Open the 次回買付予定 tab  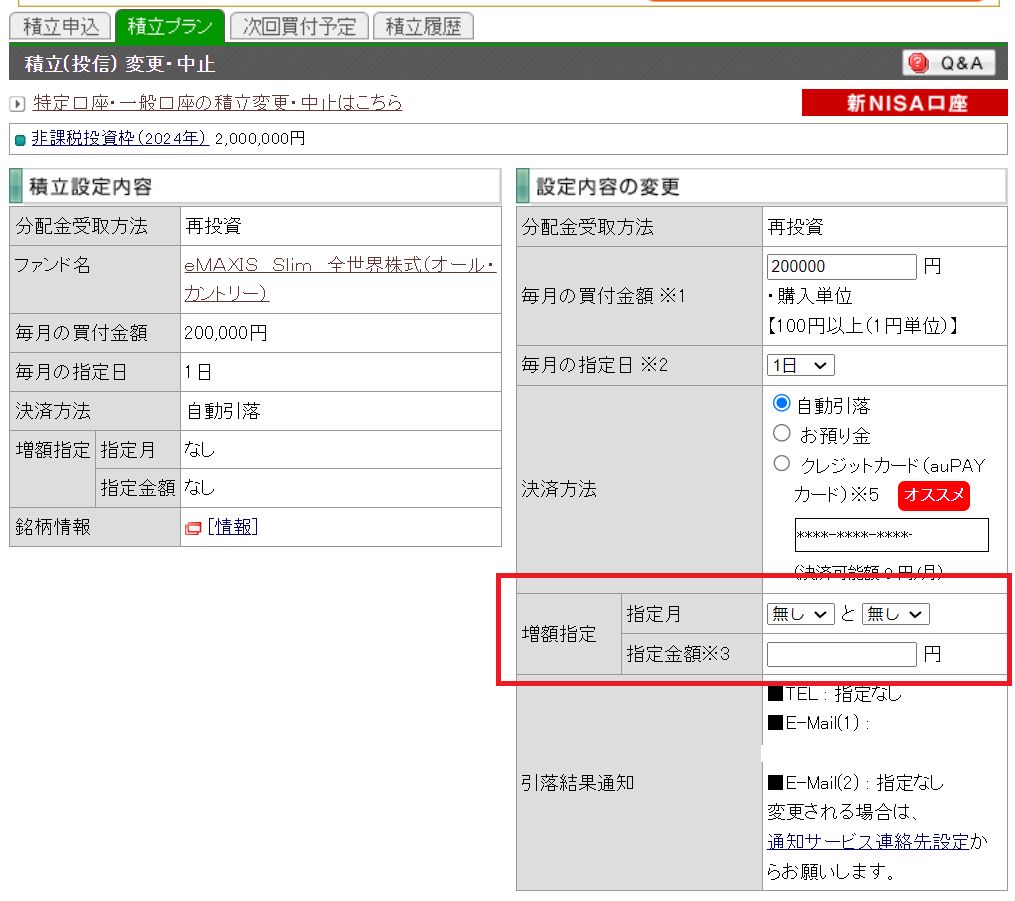click(299, 26)
